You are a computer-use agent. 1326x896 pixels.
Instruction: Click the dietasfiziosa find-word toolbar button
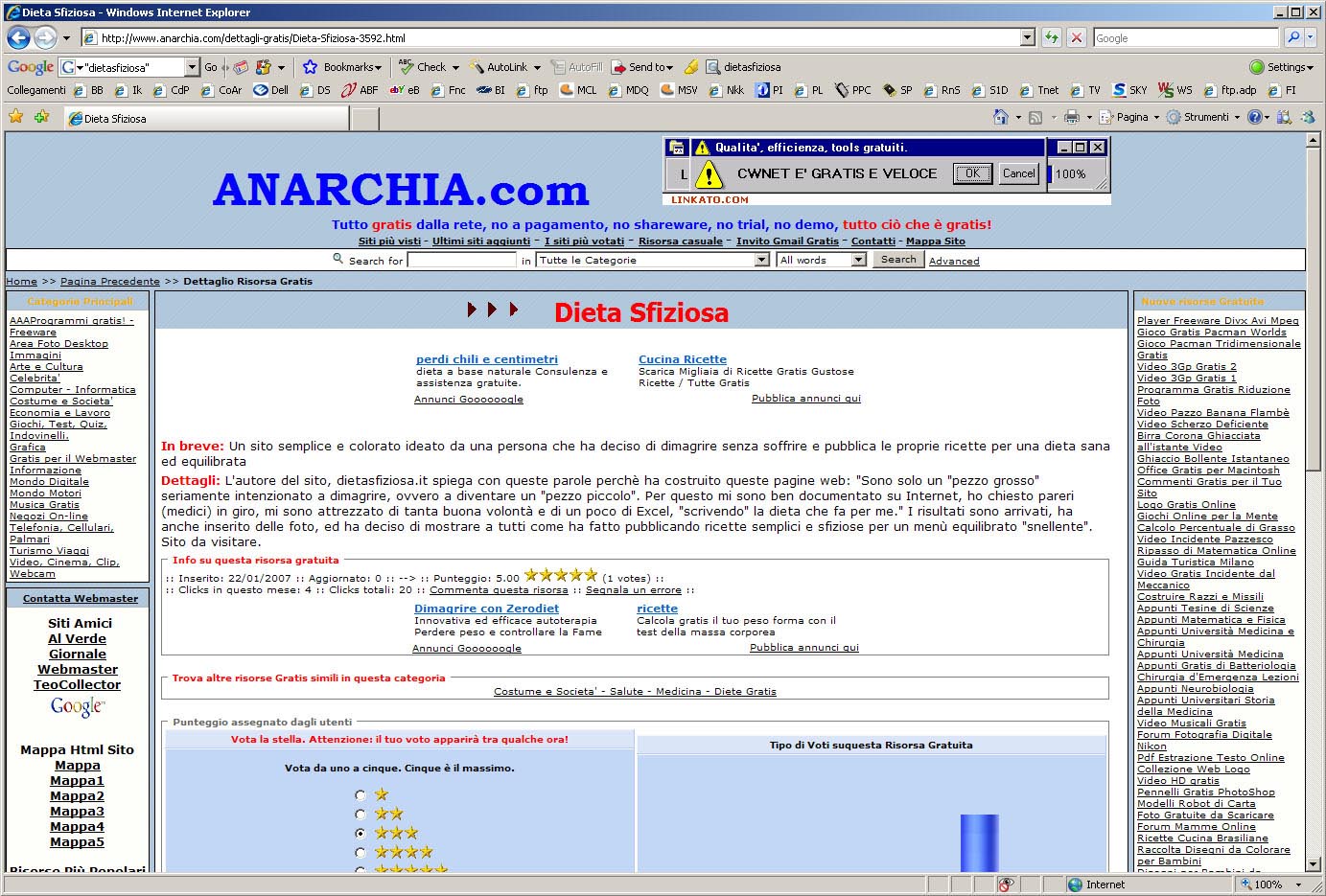pos(743,67)
